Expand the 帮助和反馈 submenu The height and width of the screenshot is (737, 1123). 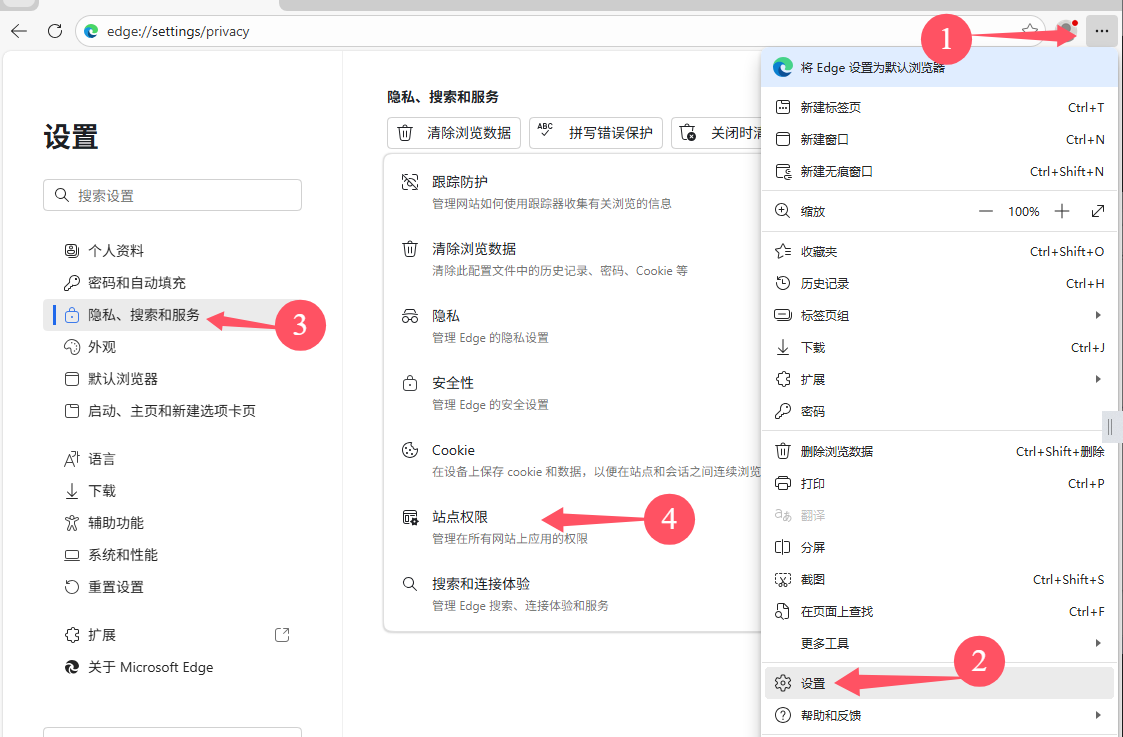pyautogui.click(x=1098, y=715)
